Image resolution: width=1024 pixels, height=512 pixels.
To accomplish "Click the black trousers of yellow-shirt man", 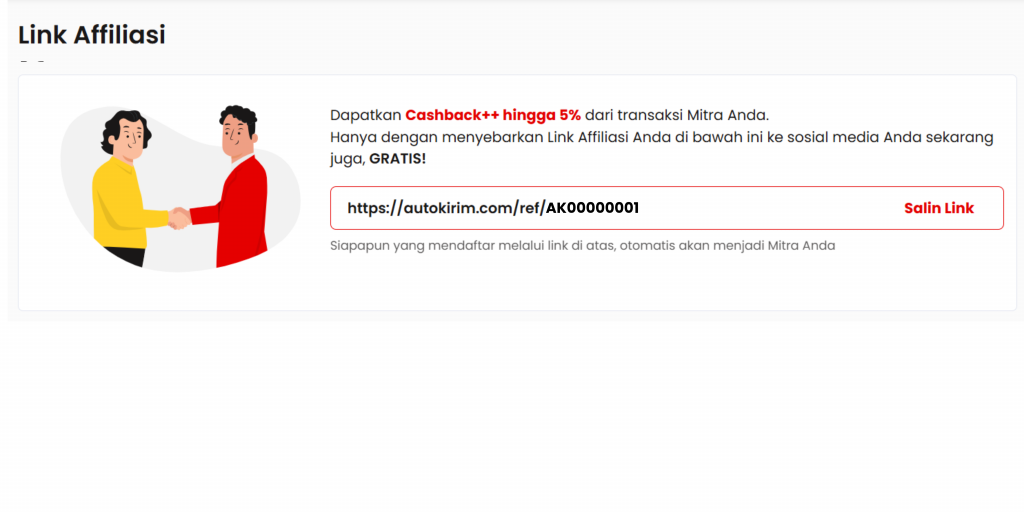I will [124, 255].
